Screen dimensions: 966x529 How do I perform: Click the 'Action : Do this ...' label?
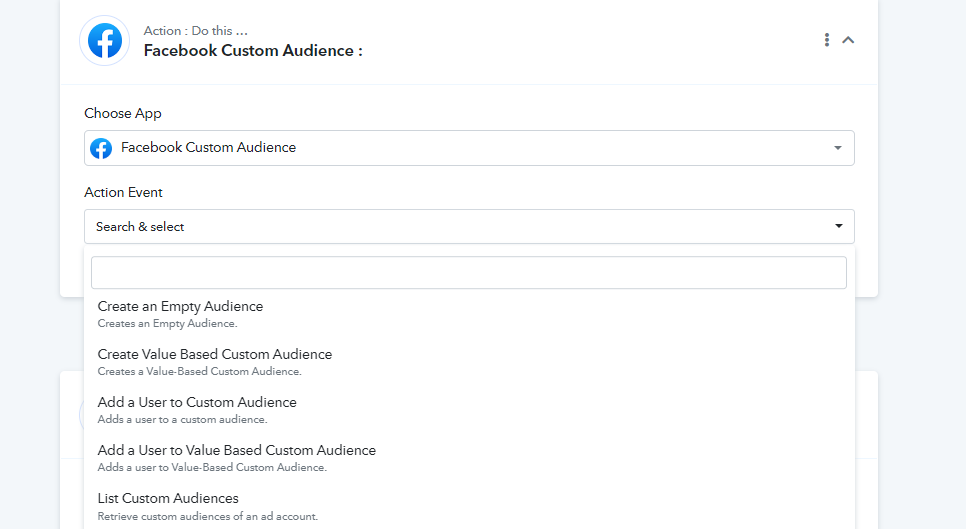click(195, 31)
